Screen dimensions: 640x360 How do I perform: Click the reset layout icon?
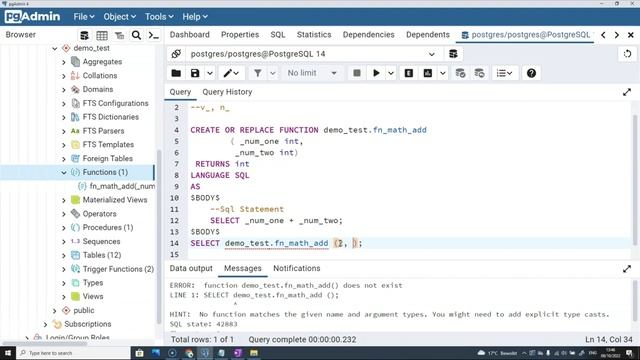coord(627,54)
